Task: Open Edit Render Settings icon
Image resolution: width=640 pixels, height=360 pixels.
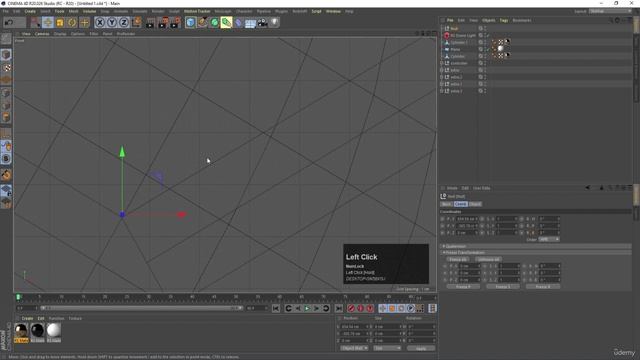Action: (175, 22)
